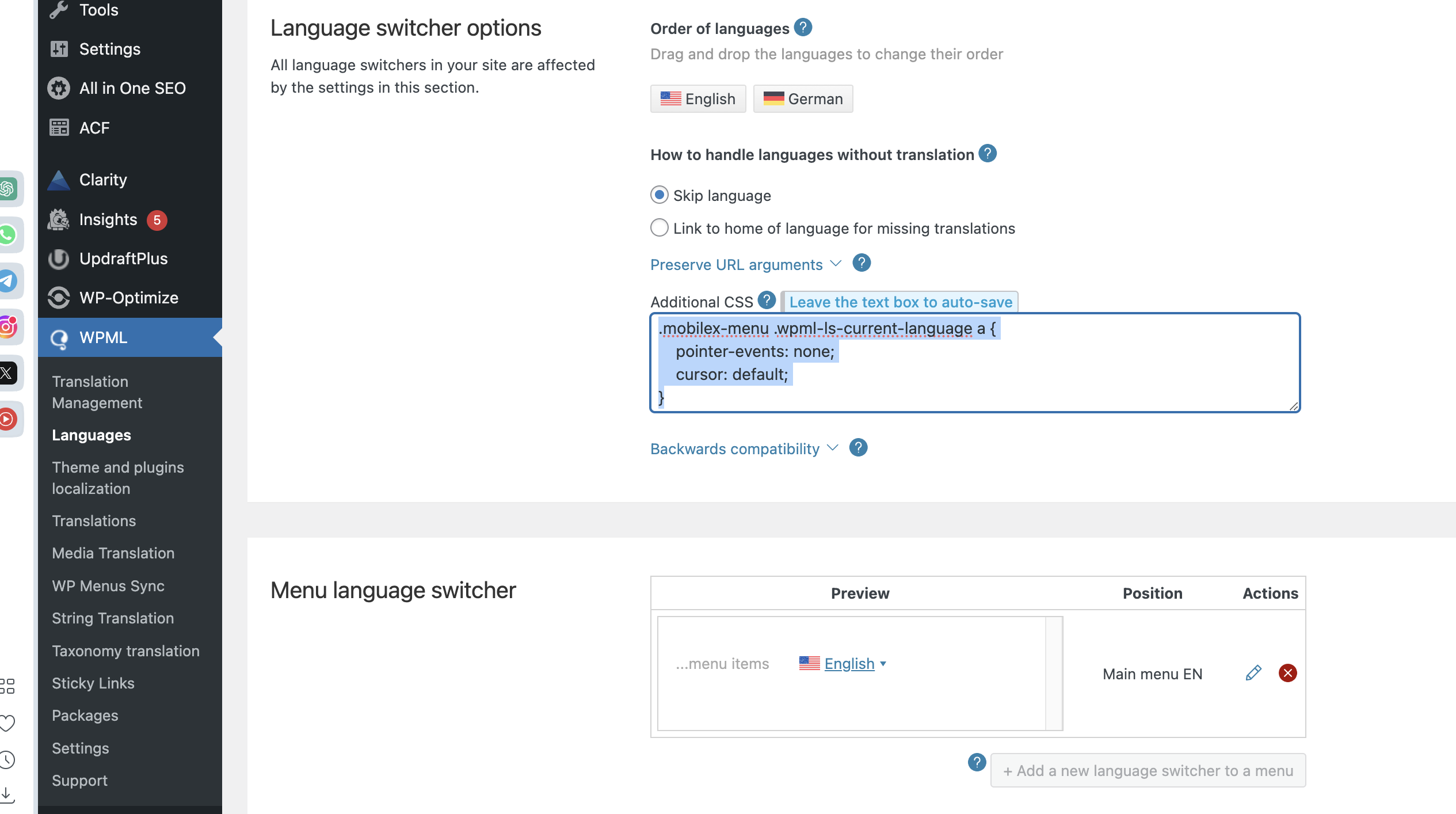Click the ACF table icon
The image size is (1456, 814).
(x=59, y=127)
